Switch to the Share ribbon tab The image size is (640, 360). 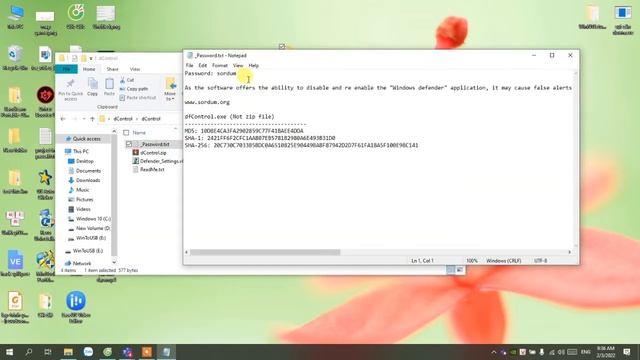coord(112,69)
